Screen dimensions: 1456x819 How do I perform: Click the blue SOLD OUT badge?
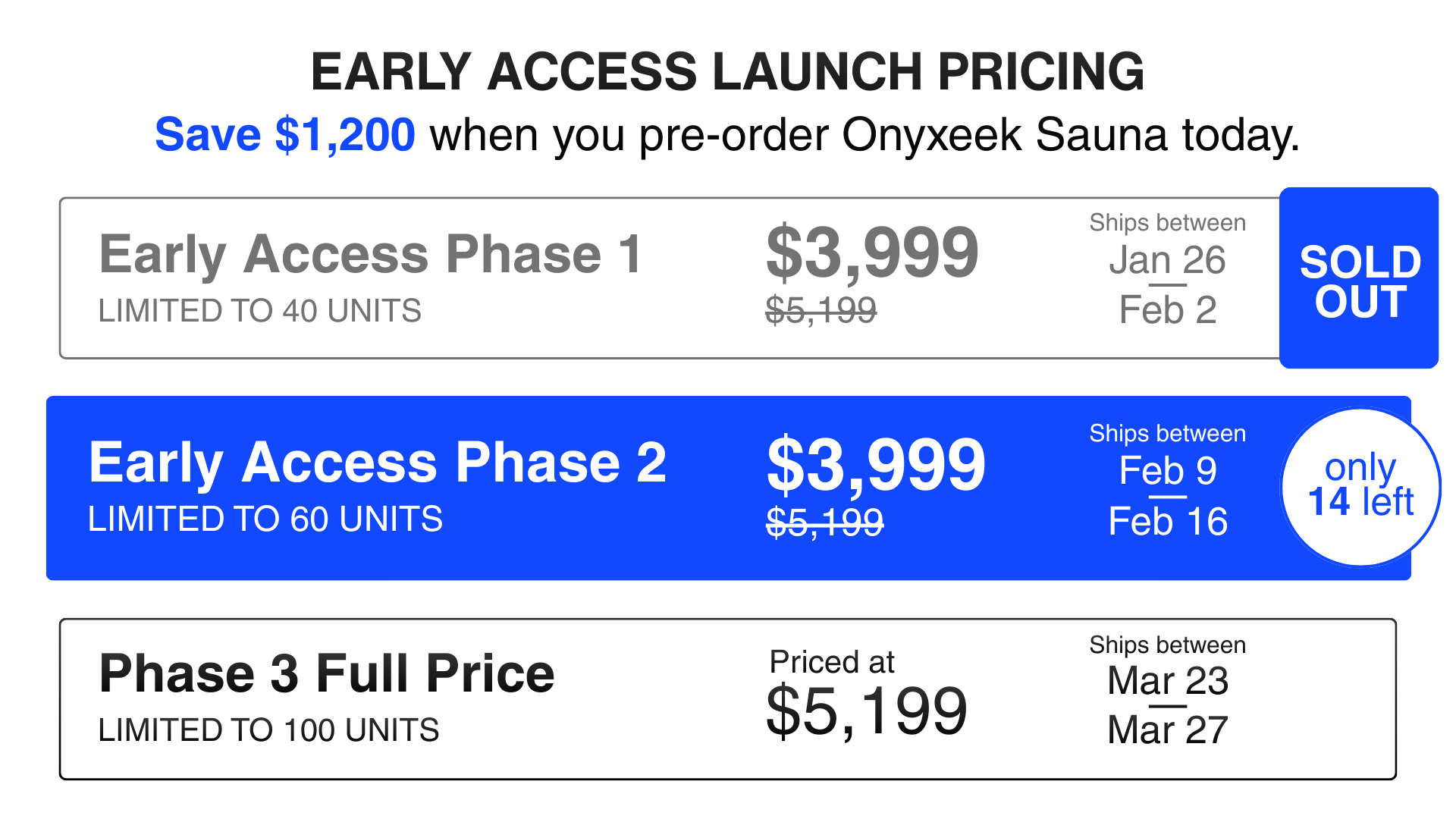(1359, 279)
